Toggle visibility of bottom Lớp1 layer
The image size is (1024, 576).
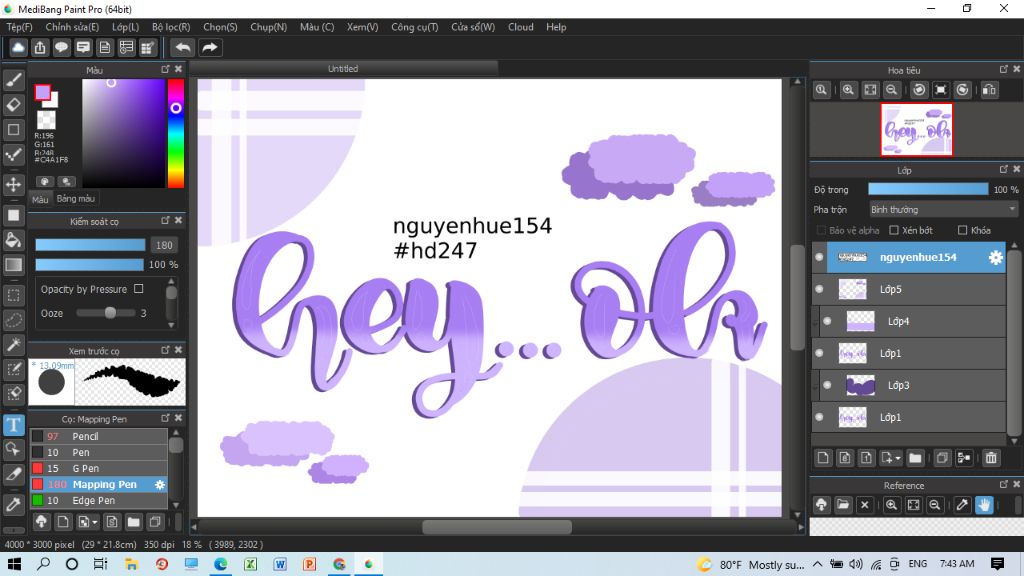click(819, 417)
